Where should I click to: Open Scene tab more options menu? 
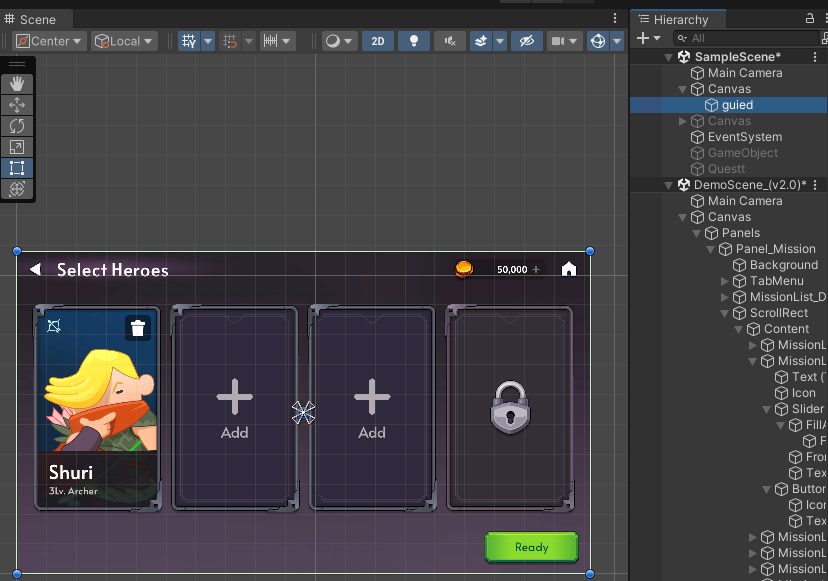(x=615, y=18)
